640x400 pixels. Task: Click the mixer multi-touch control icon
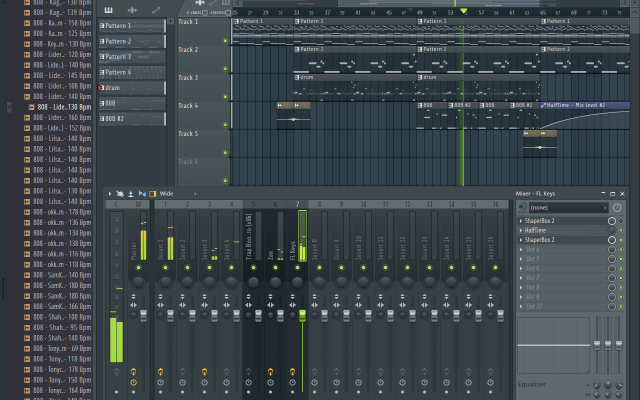click(x=120, y=194)
